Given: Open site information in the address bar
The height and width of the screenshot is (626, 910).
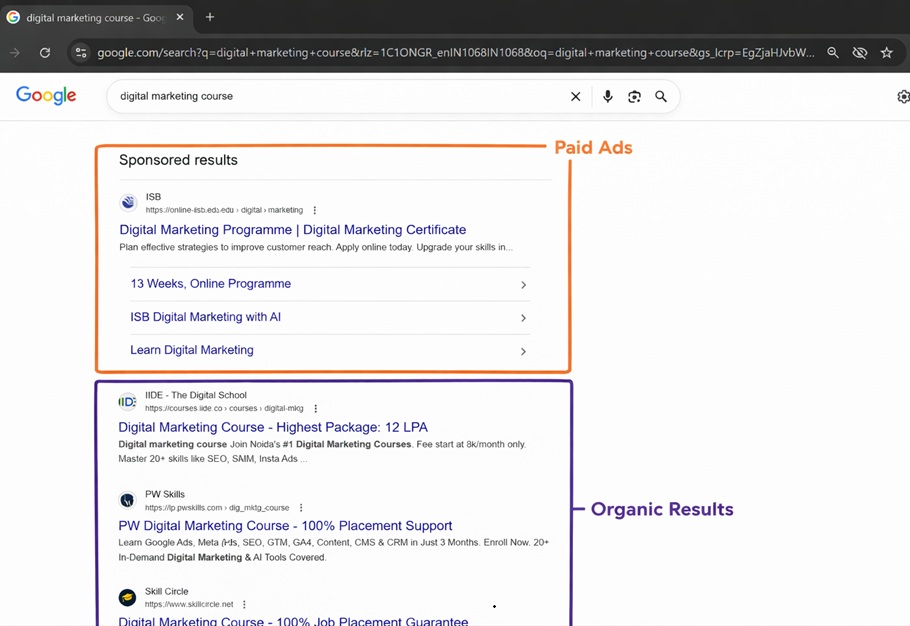Looking at the screenshot, I should click(x=80, y=52).
